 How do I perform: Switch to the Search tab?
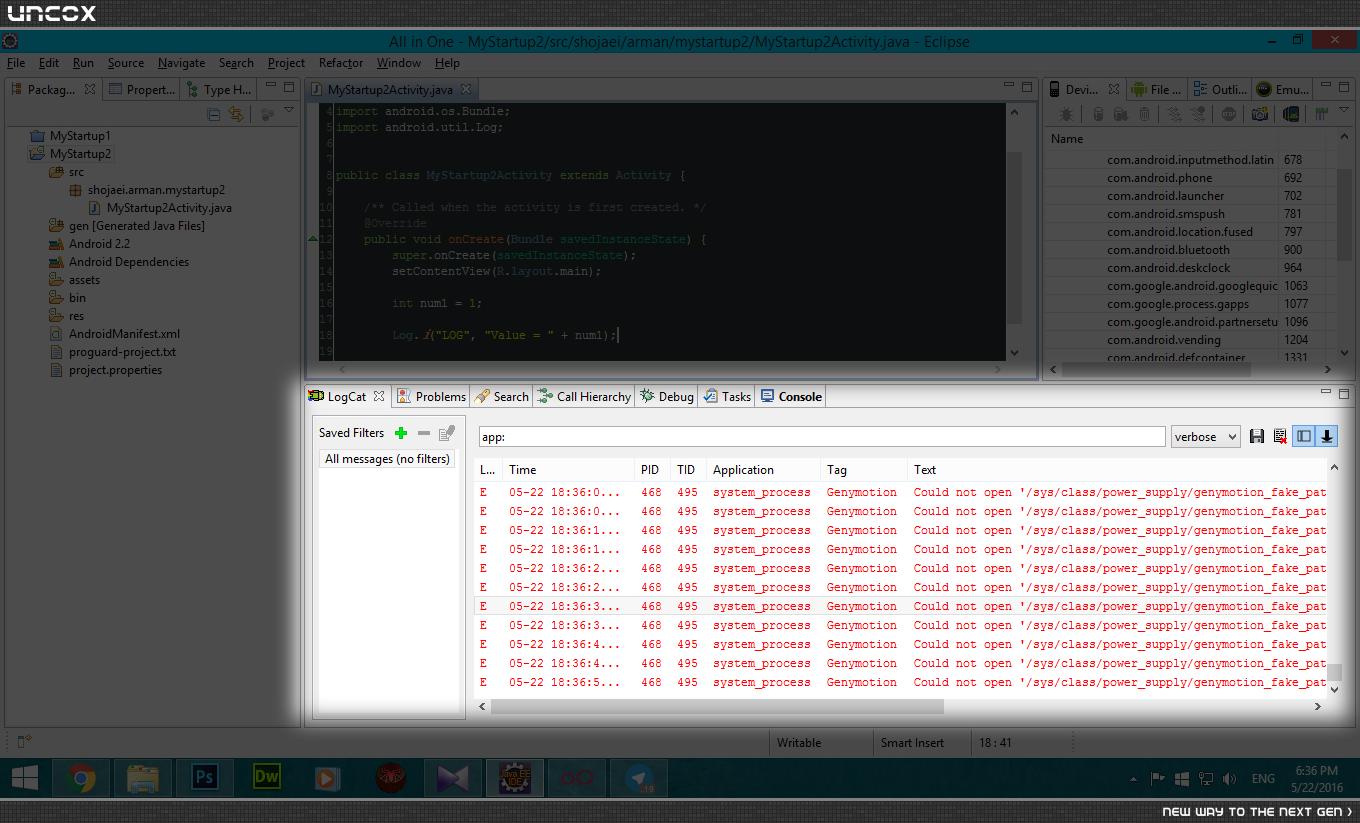tap(501, 397)
